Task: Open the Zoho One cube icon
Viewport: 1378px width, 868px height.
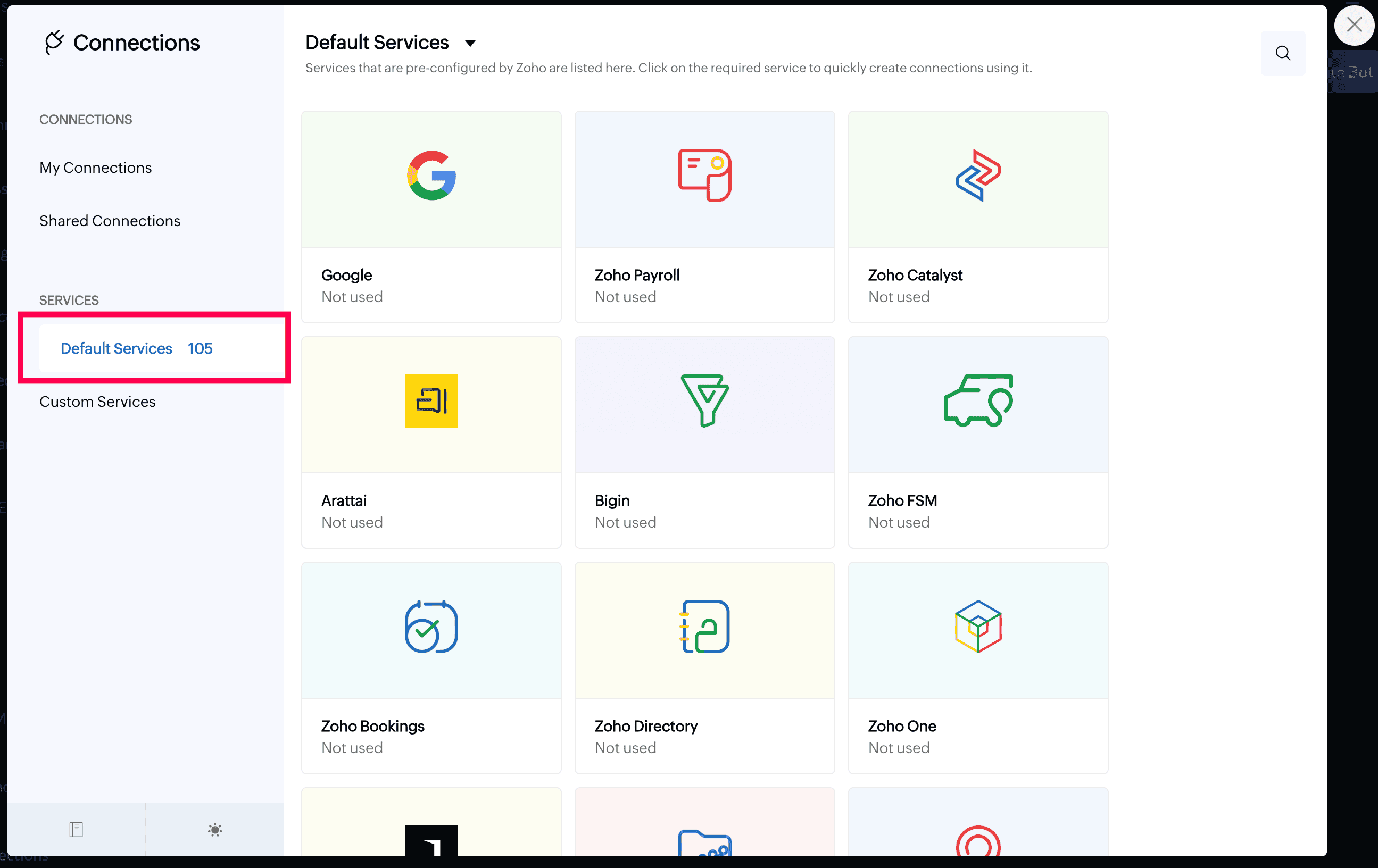Action: 977,626
